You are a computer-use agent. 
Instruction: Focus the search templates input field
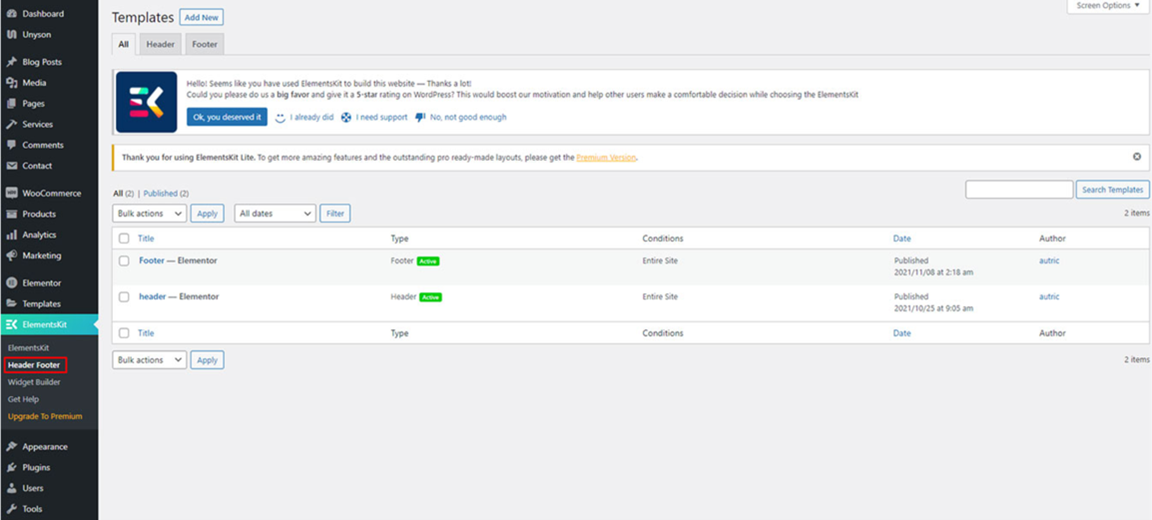pos(1019,189)
